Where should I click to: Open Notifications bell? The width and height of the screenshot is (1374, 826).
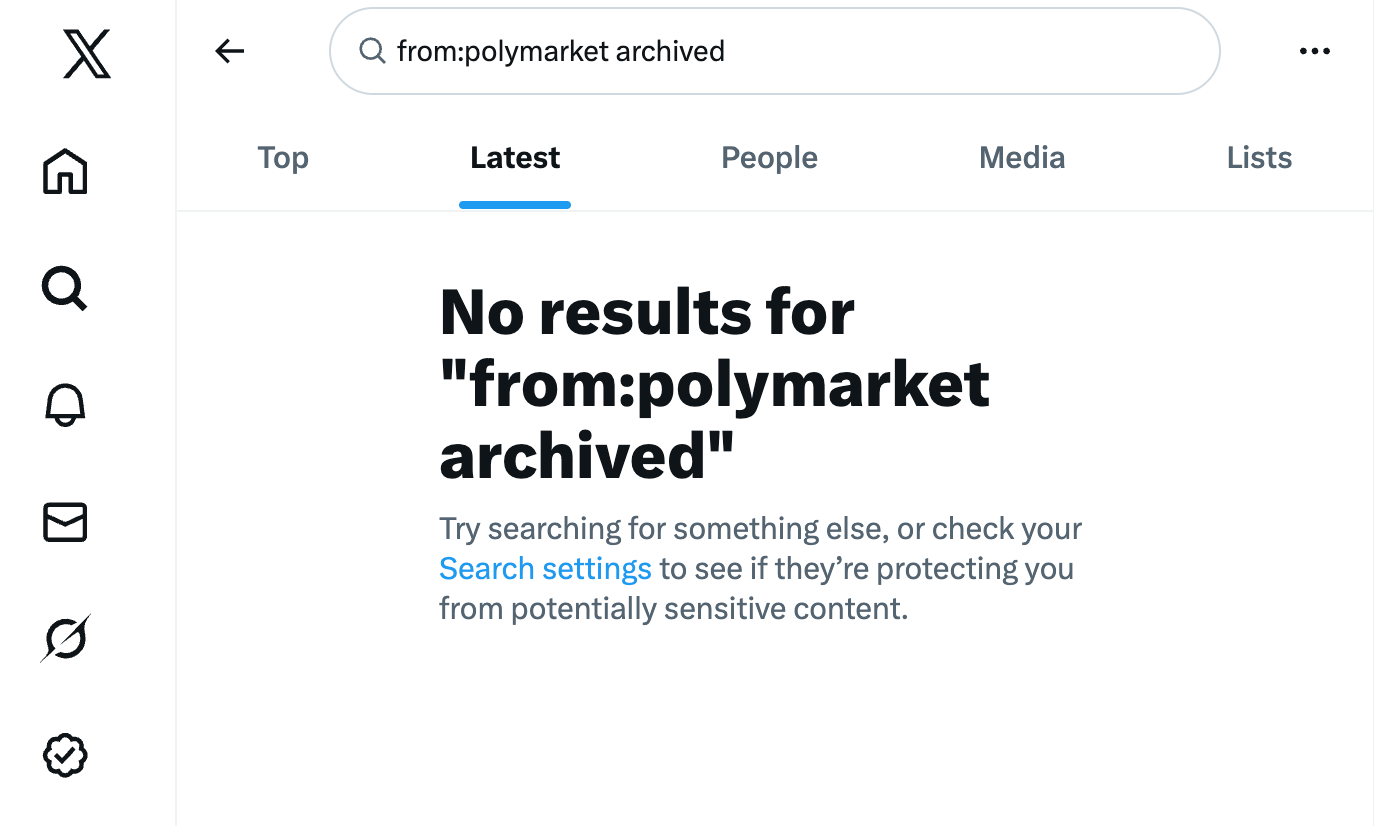64,405
